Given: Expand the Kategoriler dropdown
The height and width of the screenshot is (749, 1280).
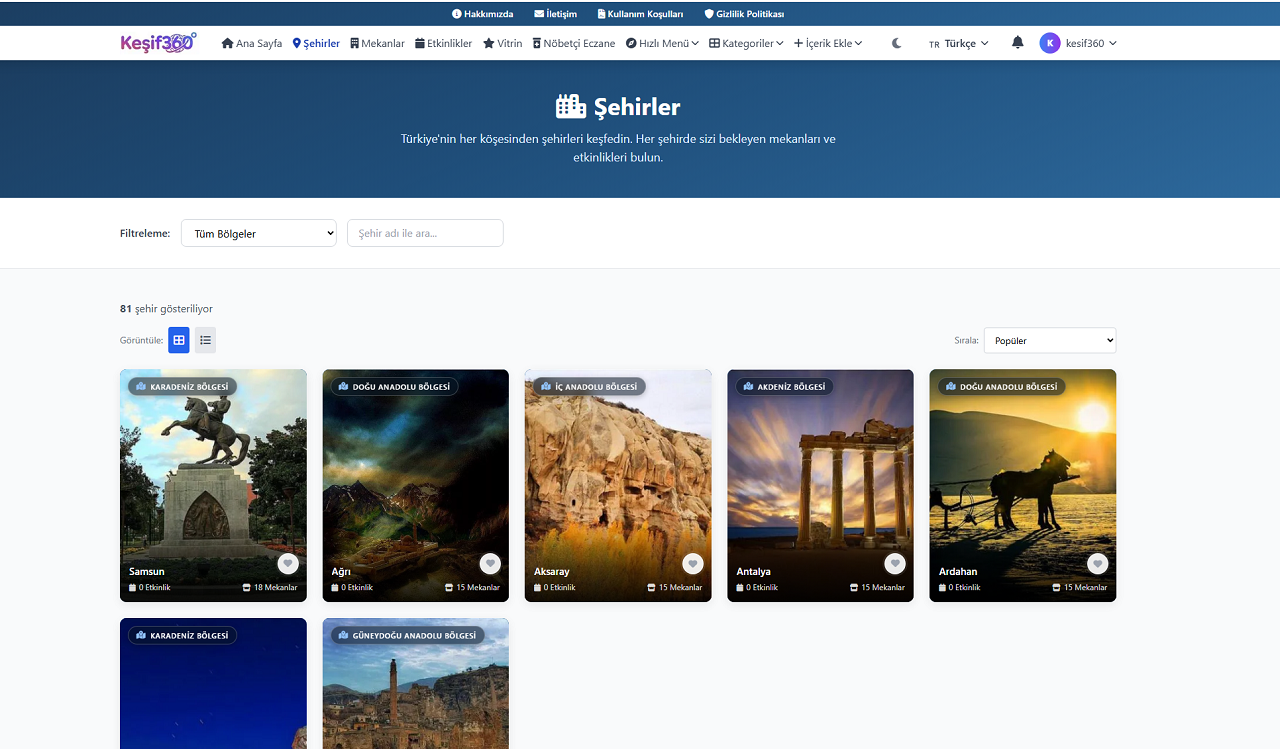Looking at the screenshot, I should (746, 43).
